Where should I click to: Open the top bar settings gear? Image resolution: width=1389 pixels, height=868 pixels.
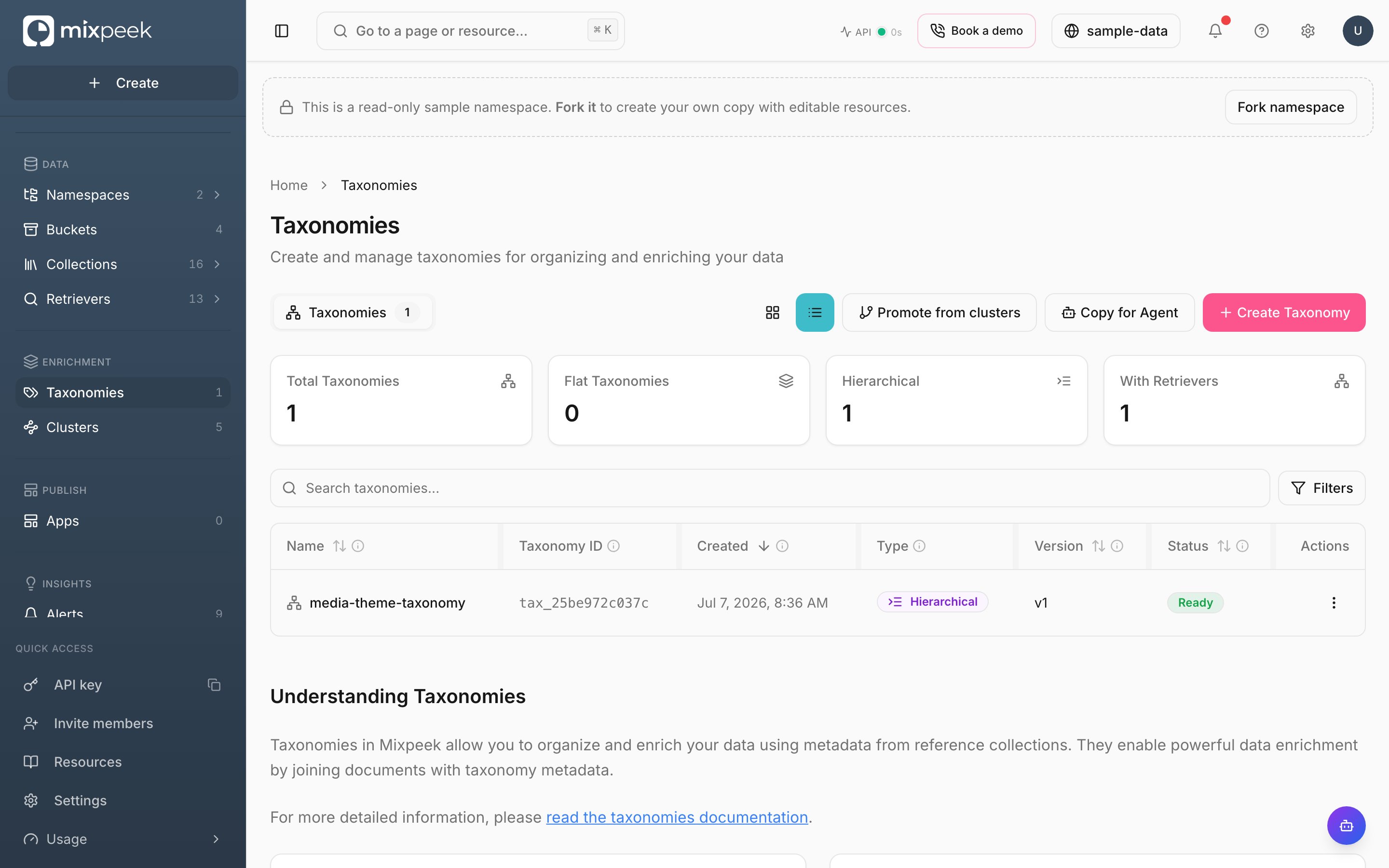1307,31
